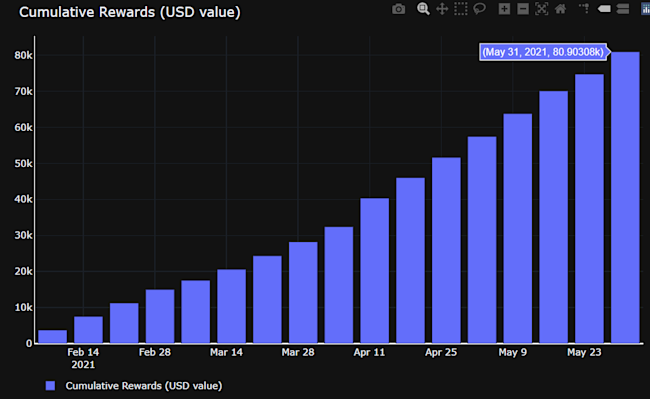The image size is (650, 399).
Task: Click the May 23 x-axis label
Action: pos(584,353)
